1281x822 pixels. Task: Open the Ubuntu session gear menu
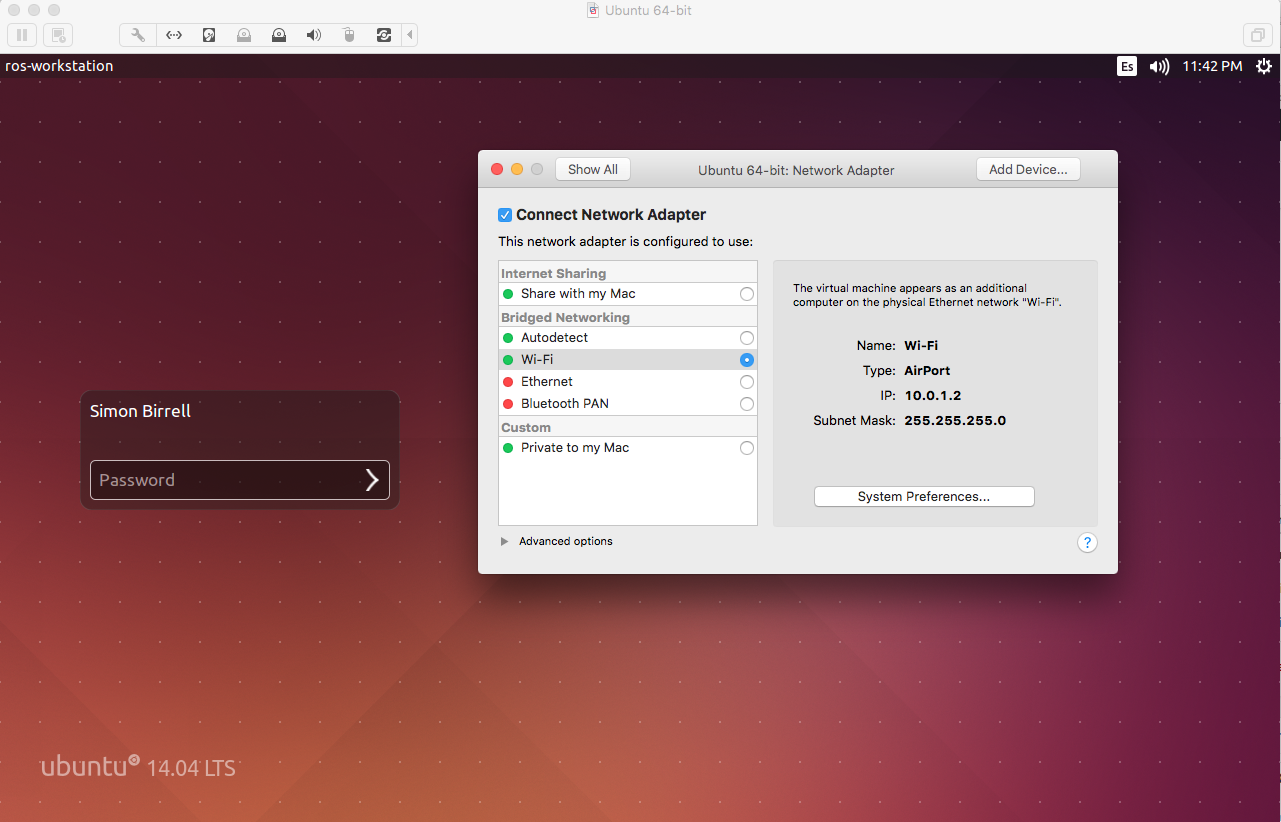pos(1264,66)
